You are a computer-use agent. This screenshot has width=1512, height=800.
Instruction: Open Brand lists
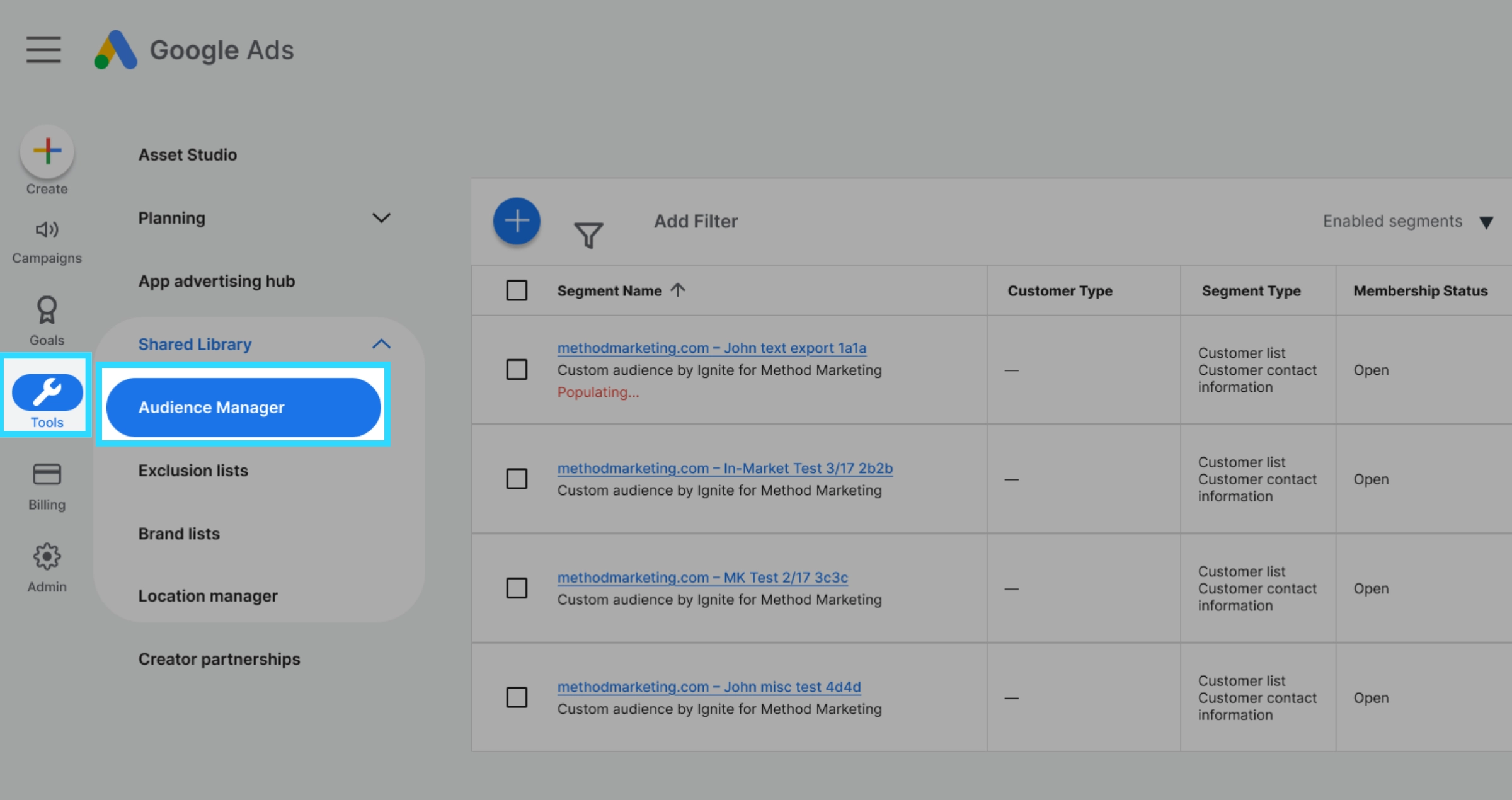pos(179,534)
